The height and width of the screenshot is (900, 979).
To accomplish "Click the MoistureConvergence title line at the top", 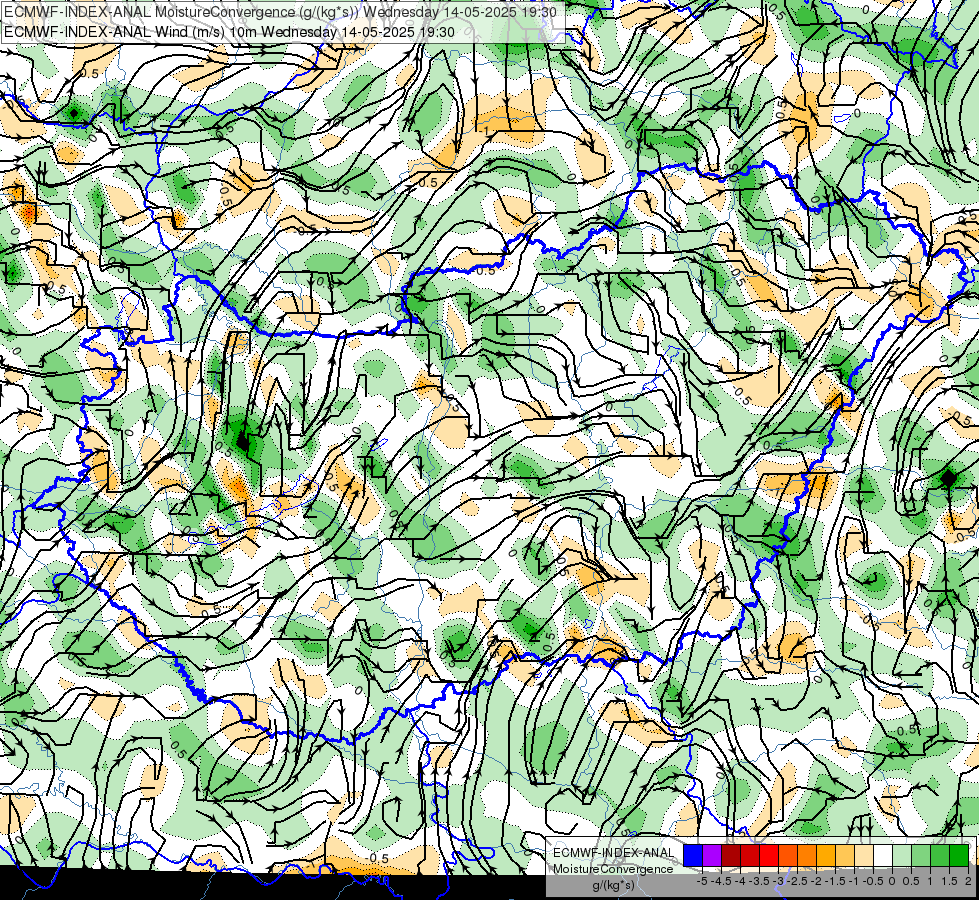I will click(x=280, y=11).
